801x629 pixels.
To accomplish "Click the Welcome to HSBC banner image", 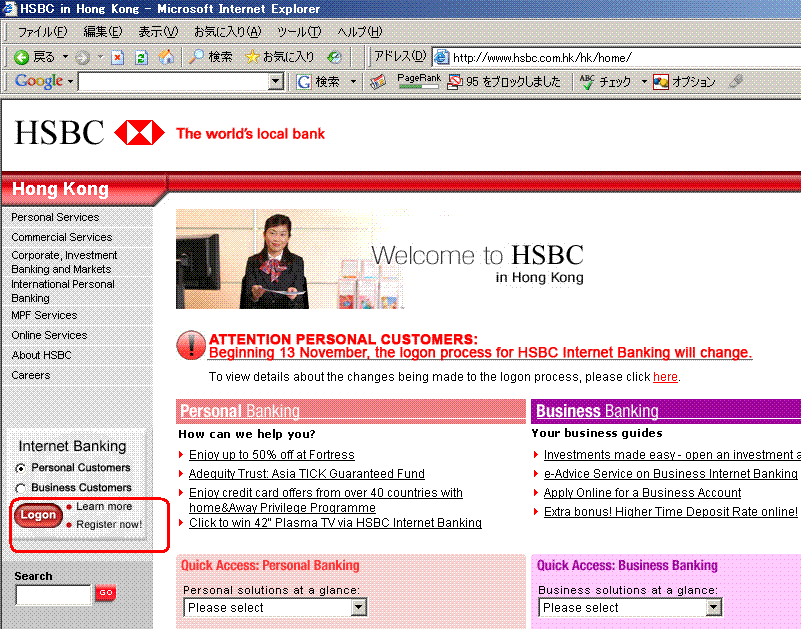I will coord(380,259).
